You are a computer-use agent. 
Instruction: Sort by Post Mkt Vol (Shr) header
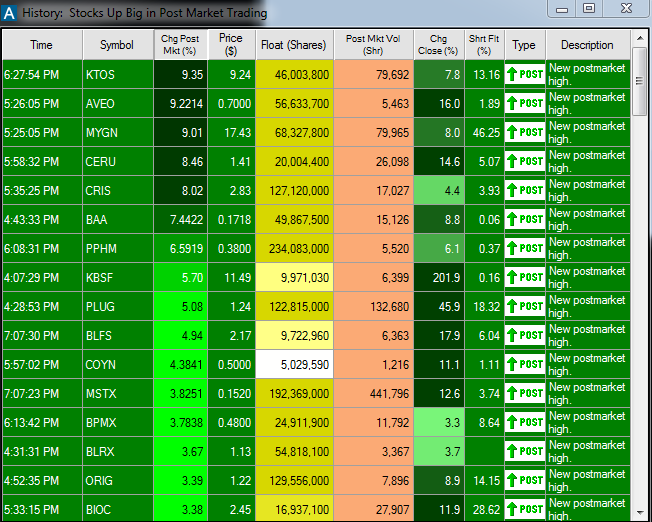pyautogui.click(x=374, y=45)
